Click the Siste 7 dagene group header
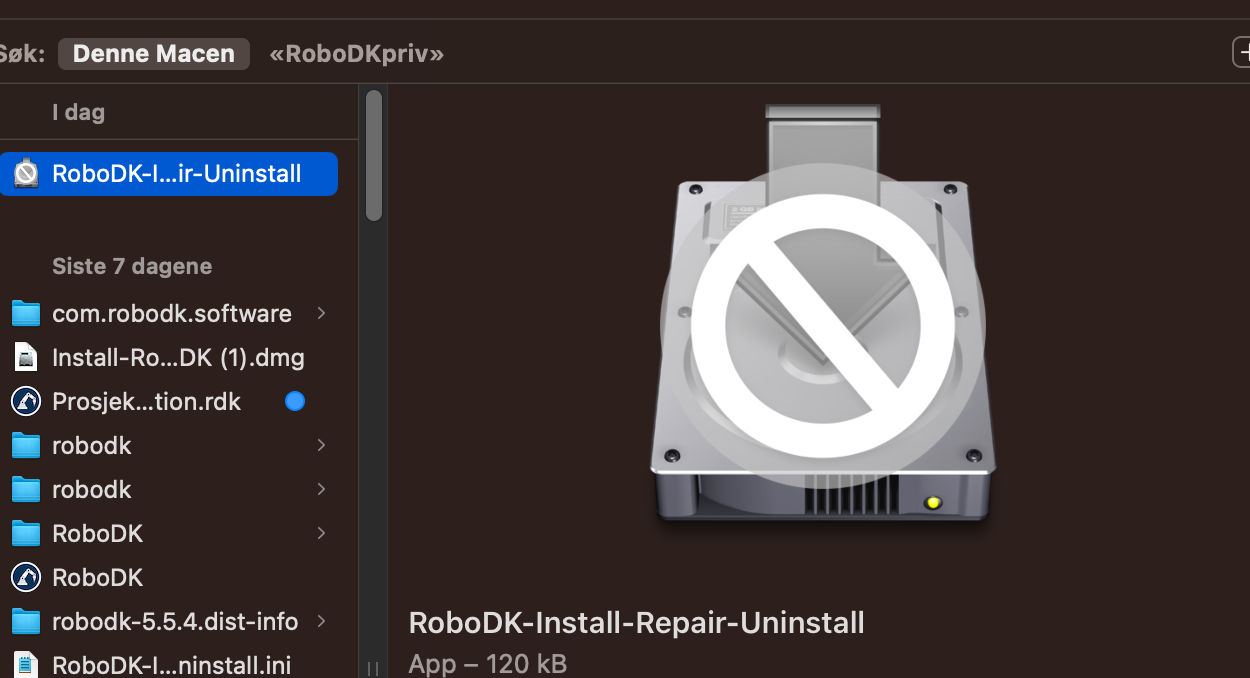Screen dimensions: 1250x678 132,267
